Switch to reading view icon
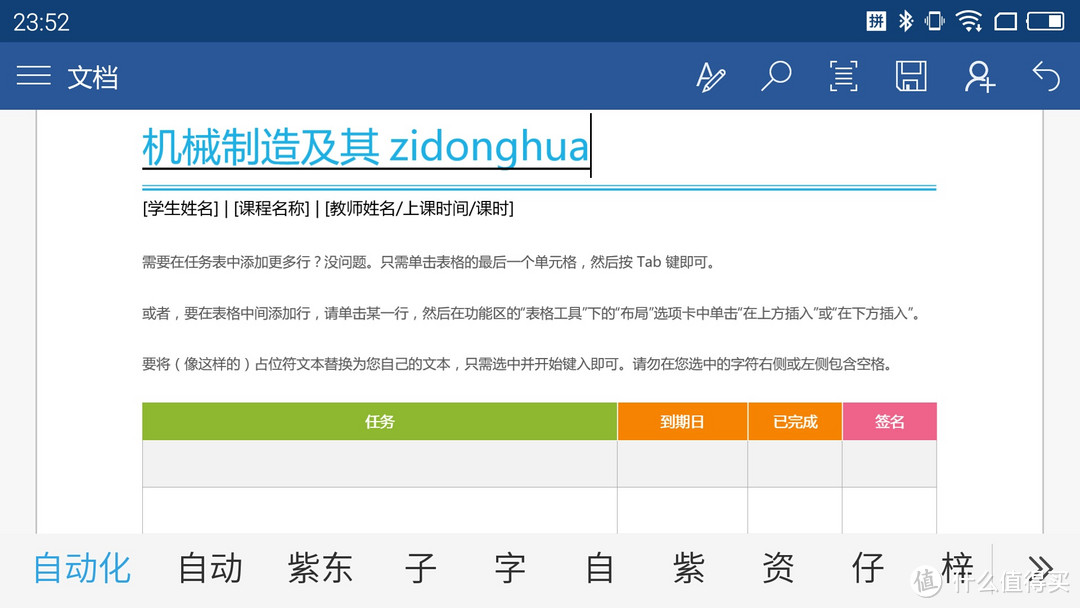 click(844, 76)
